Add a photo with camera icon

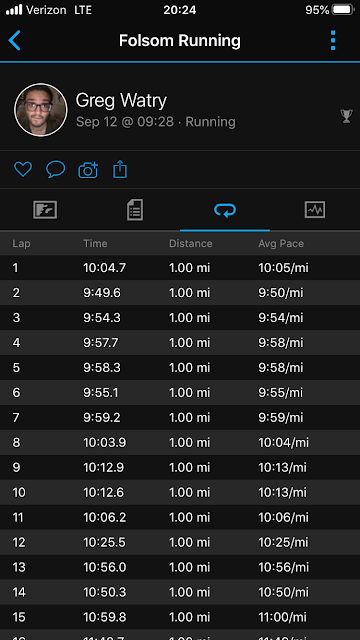tap(88, 169)
